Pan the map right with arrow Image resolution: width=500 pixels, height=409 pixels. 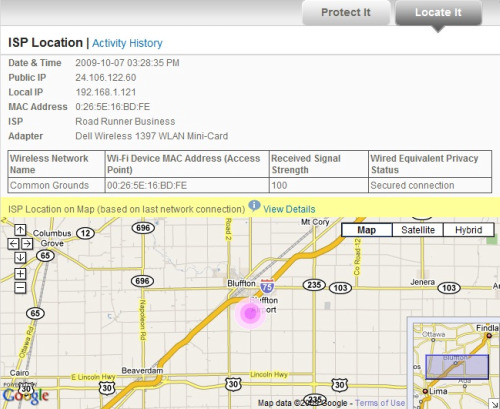pyautogui.click(x=27, y=244)
